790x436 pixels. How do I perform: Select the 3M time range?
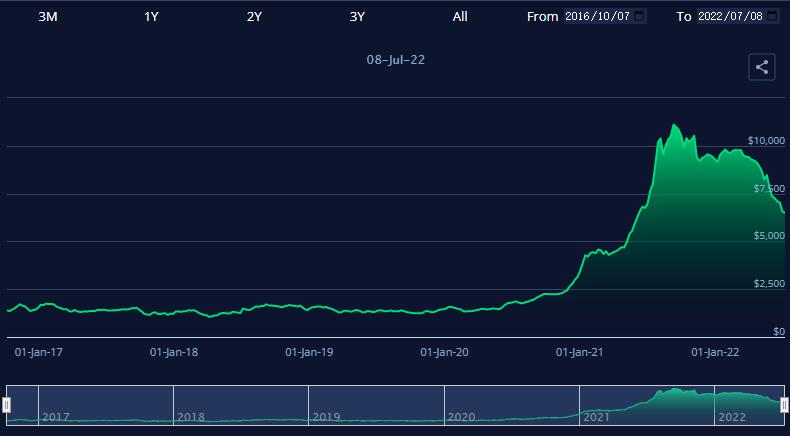47,17
